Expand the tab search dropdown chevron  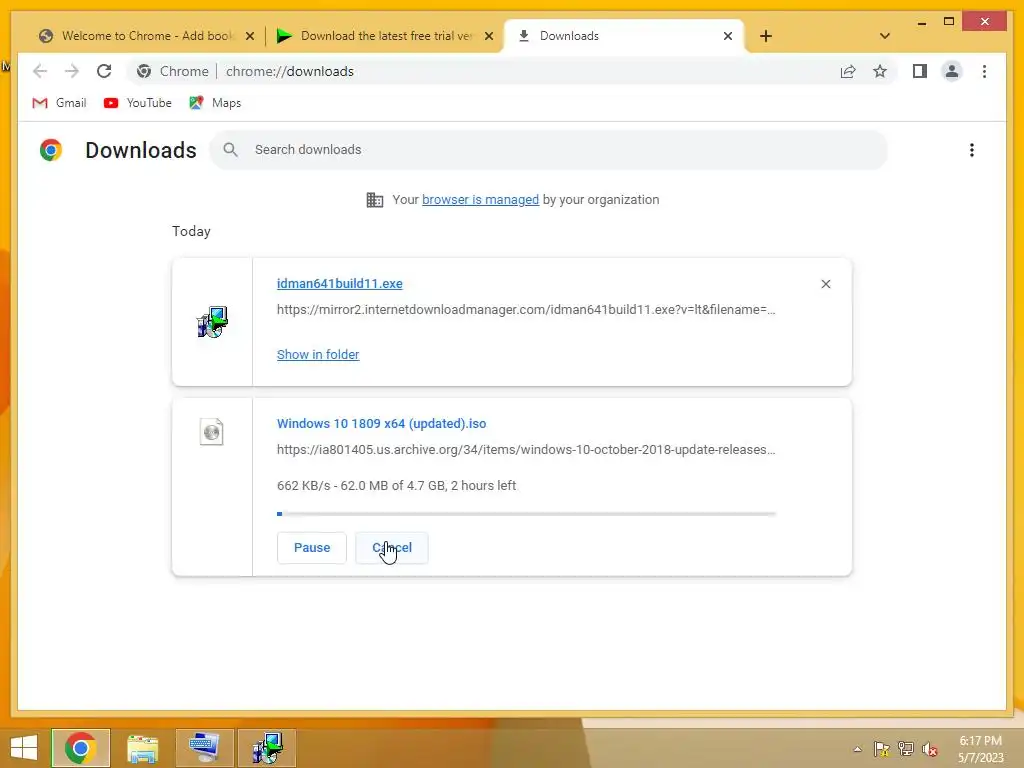coord(884,36)
